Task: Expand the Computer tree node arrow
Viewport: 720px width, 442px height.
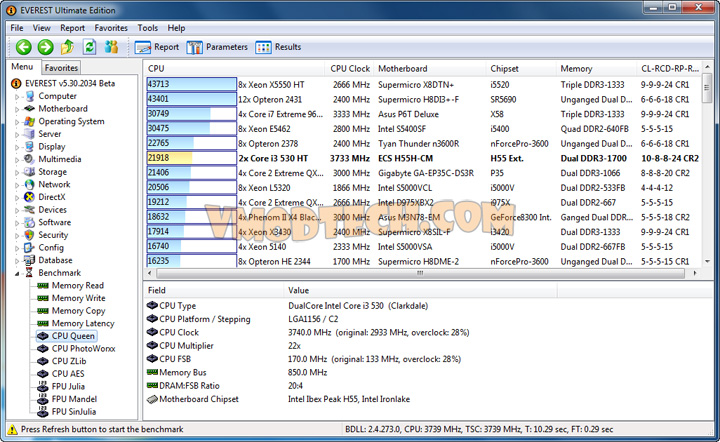Action: (x=17, y=97)
